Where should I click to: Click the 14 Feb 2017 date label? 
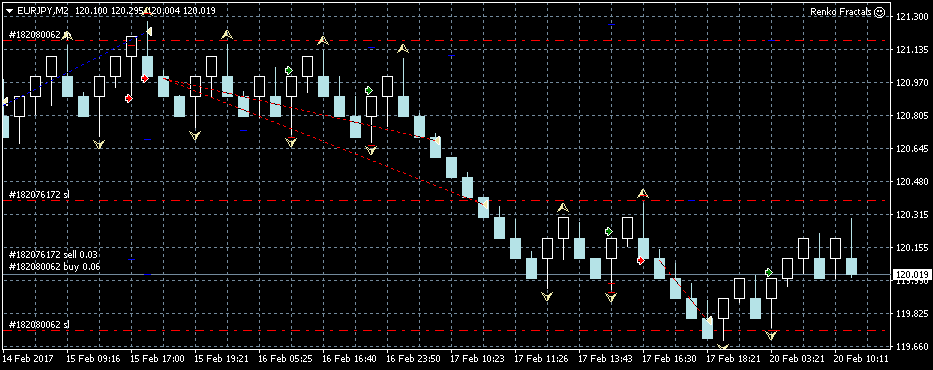[28, 359]
